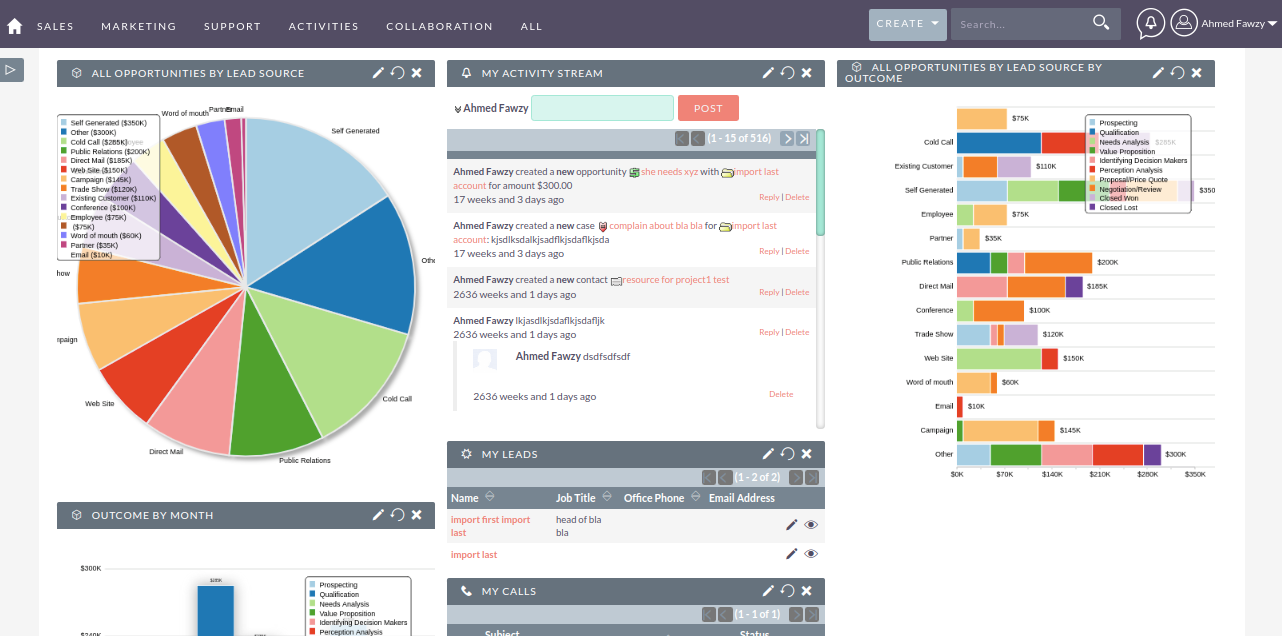Expand the collapsed sidebar arrow toggle
The image size is (1282, 636).
(11, 70)
